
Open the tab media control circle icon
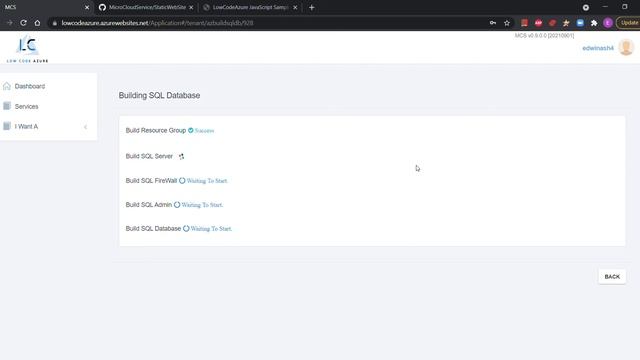pyautogui.click(x=586, y=7)
